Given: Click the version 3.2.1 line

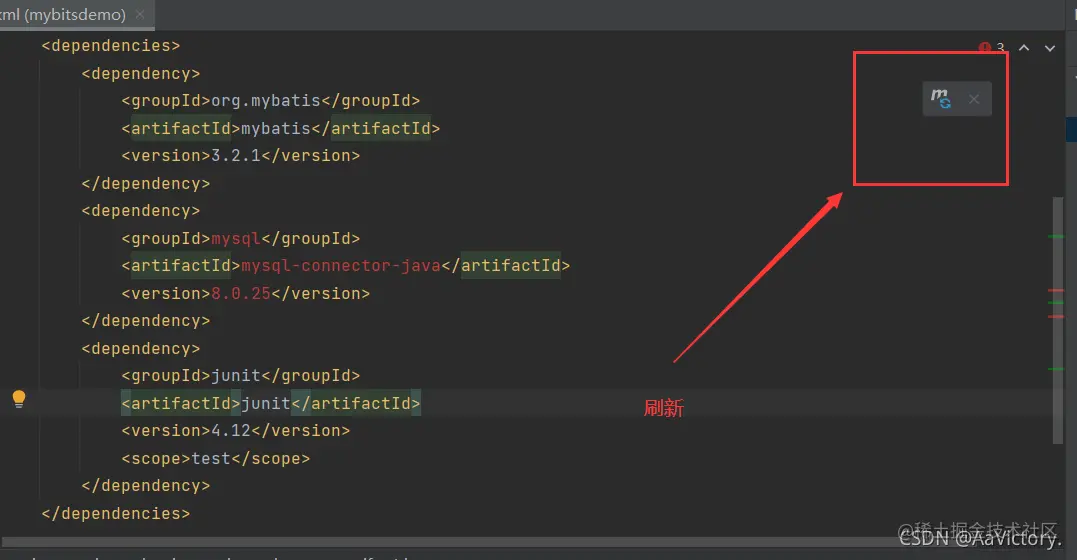Looking at the screenshot, I should pos(240,156).
